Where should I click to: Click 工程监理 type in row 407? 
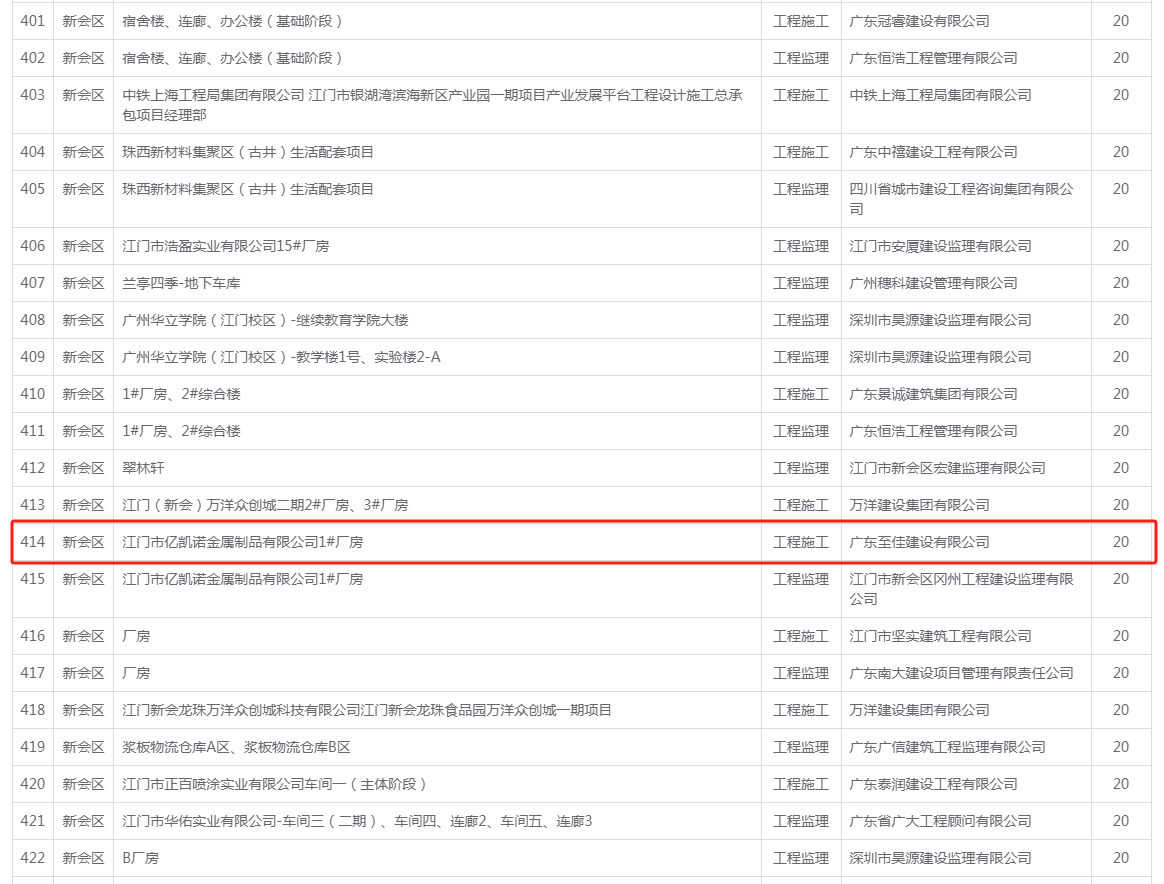(800, 283)
